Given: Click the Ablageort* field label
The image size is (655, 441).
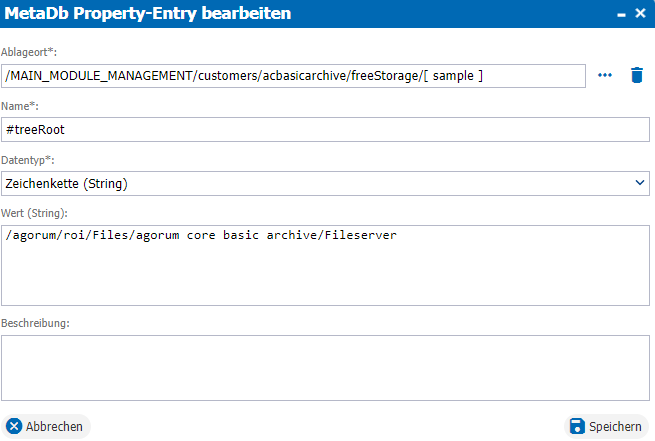Looking at the screenshot, I should click(x=29, y=52).
